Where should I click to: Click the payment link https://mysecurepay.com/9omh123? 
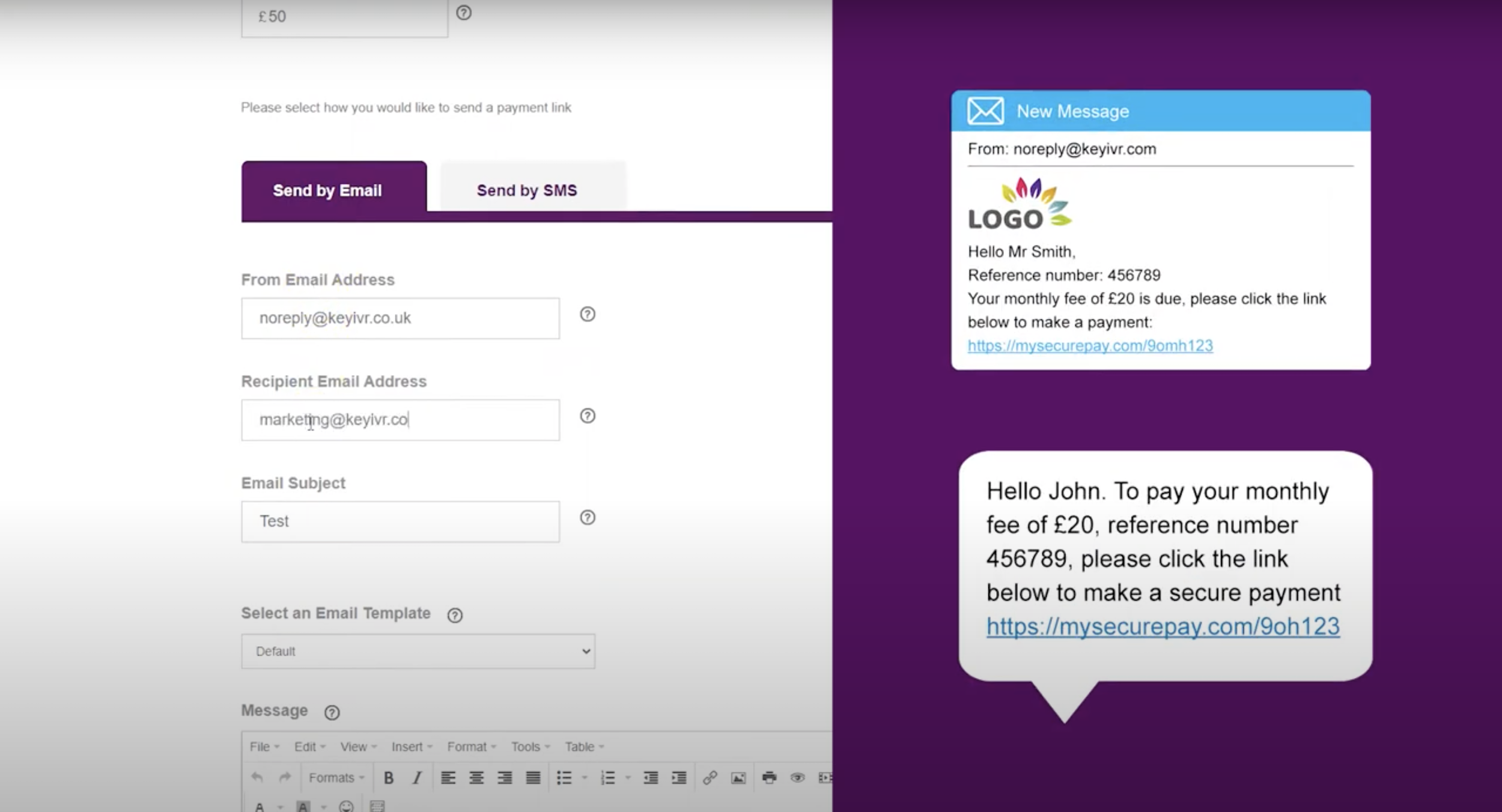(x=1089, y=345)
